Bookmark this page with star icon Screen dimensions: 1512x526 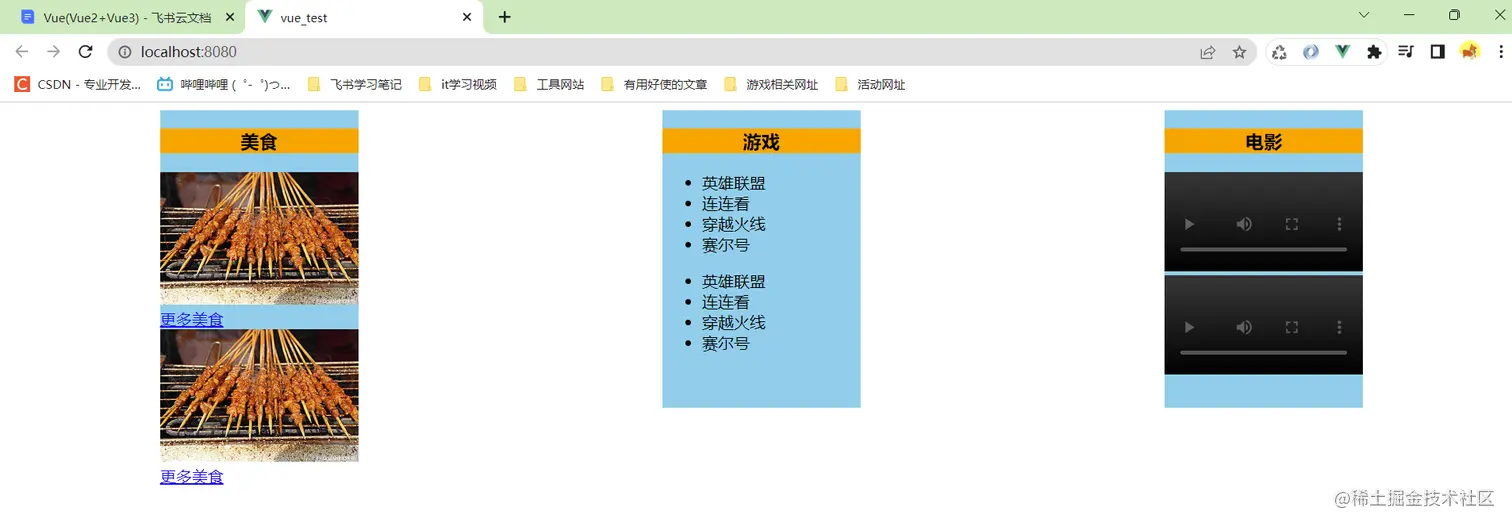pyautogui.click(x=1240, y=52)
